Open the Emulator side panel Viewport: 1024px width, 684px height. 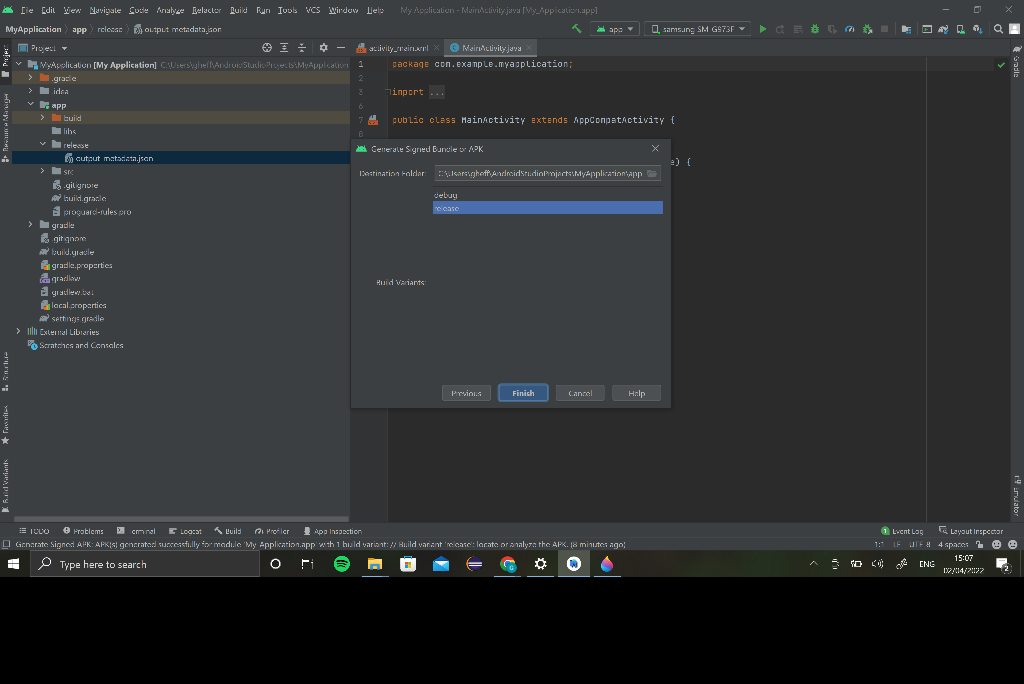(1017, 495)
